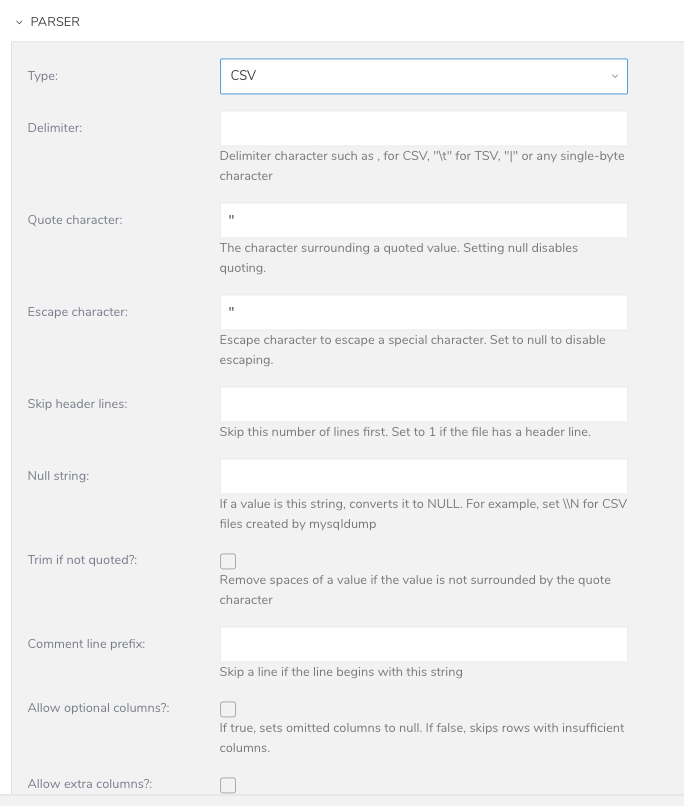Click the "Quote character:" label
Image resolution: width=684 pixels, height=806 pixels.
pyautogui.click(x=75, y=220)
